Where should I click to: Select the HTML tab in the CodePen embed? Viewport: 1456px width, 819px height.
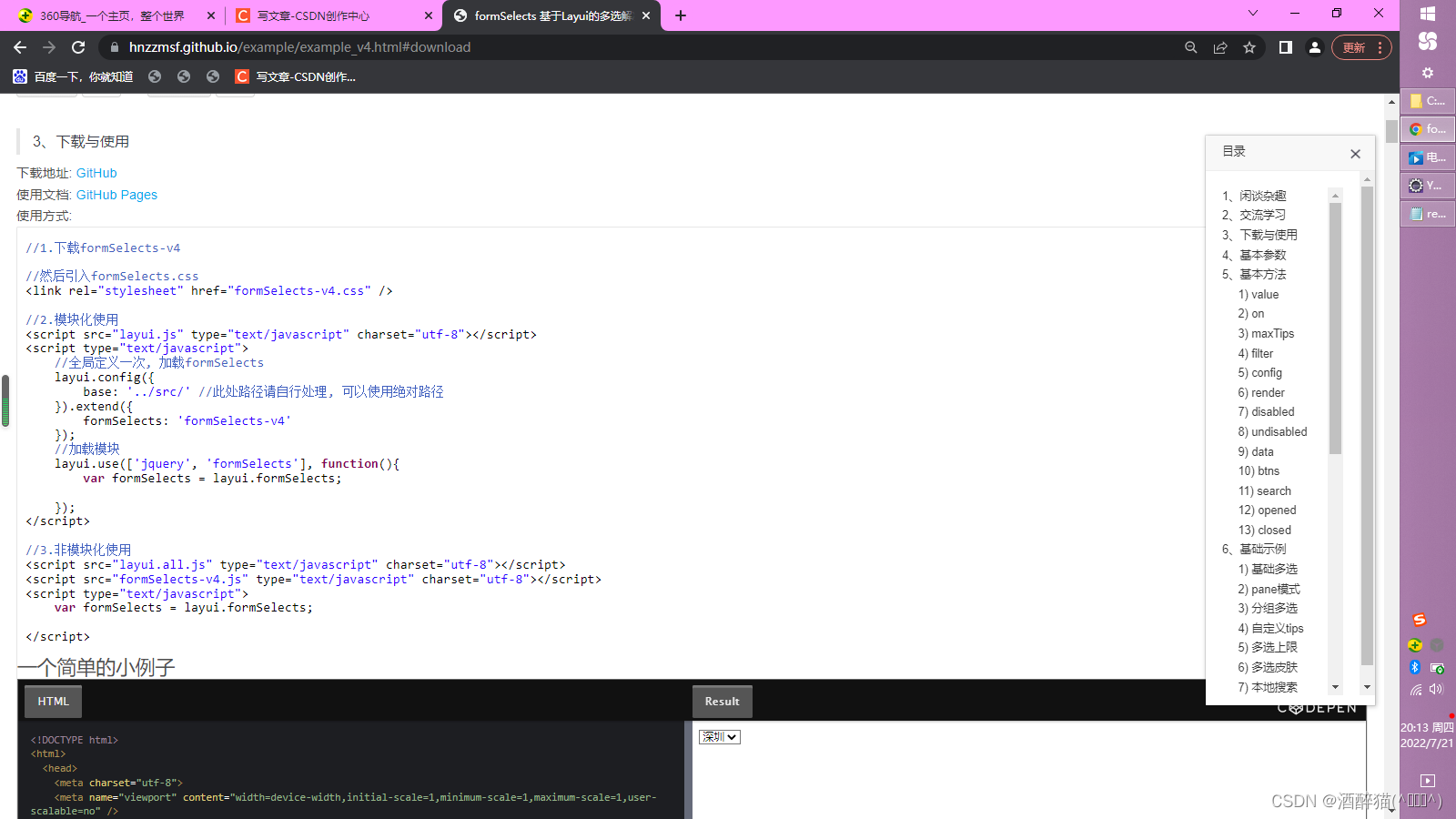tap(53, 702)
